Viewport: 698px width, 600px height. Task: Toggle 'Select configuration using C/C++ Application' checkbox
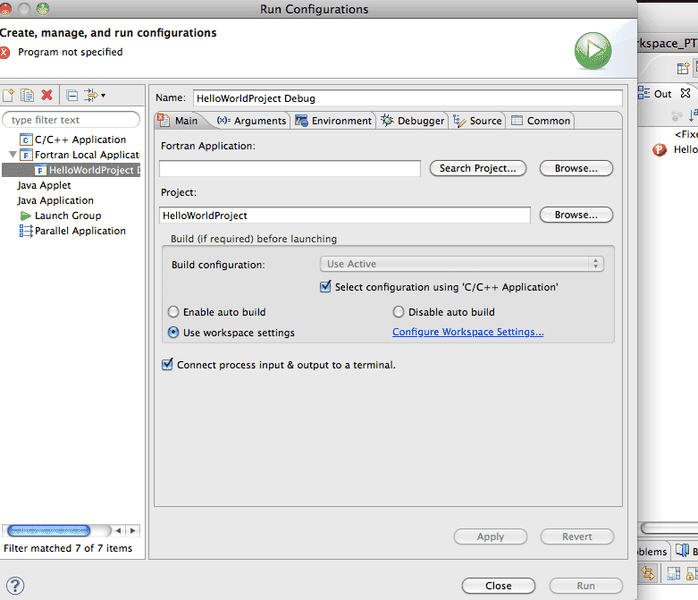click(x=325, y=287)
